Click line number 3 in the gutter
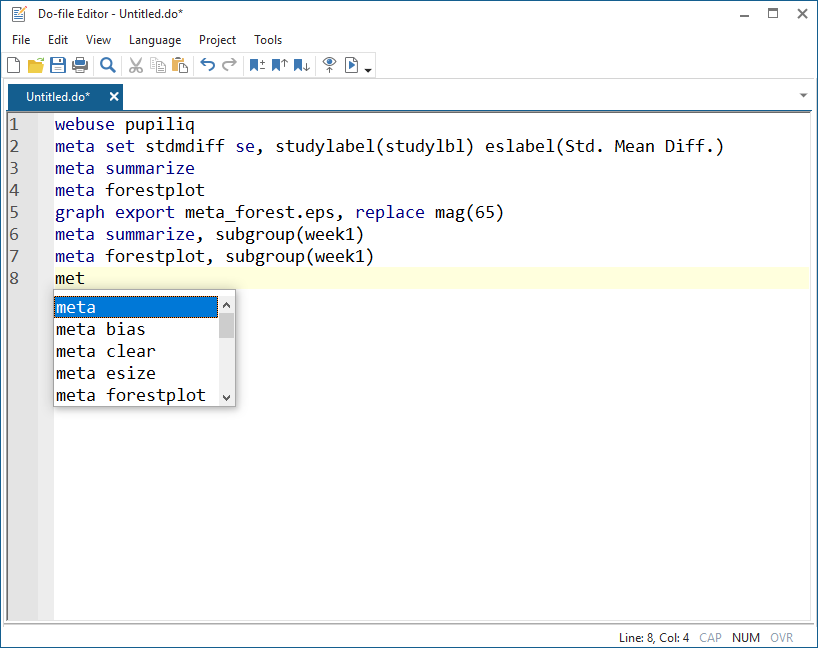The width and height of the screenshot is (818, 648). pyautogui.click(x=14, y=168)
